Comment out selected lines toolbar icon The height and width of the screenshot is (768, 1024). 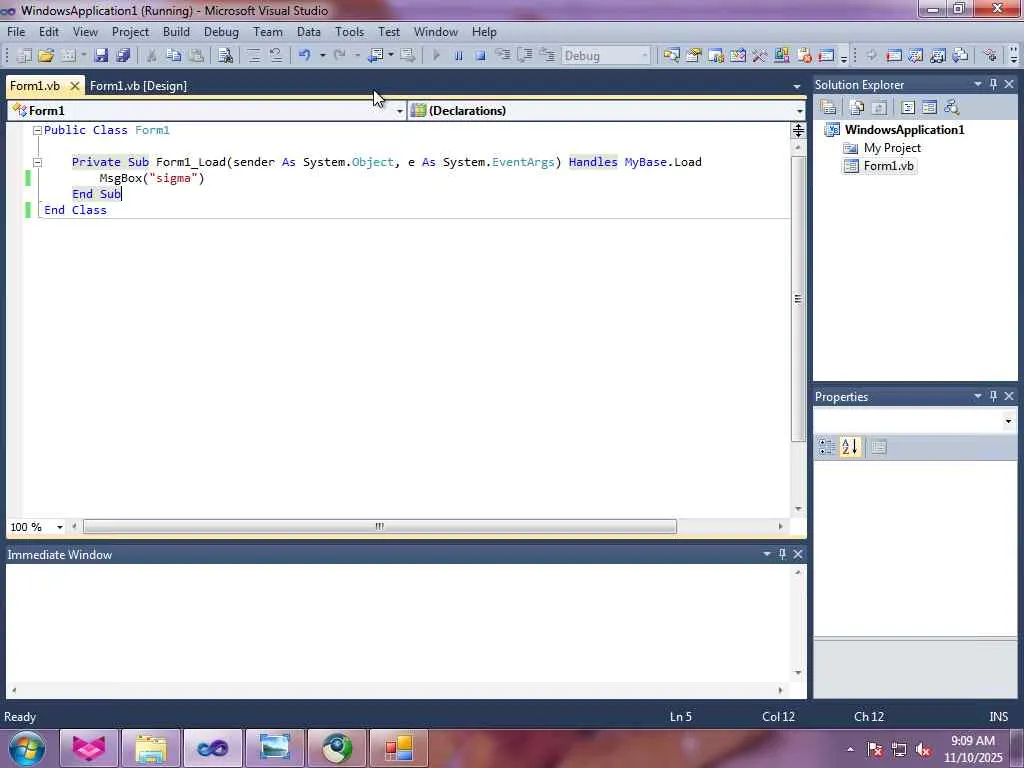253,56
